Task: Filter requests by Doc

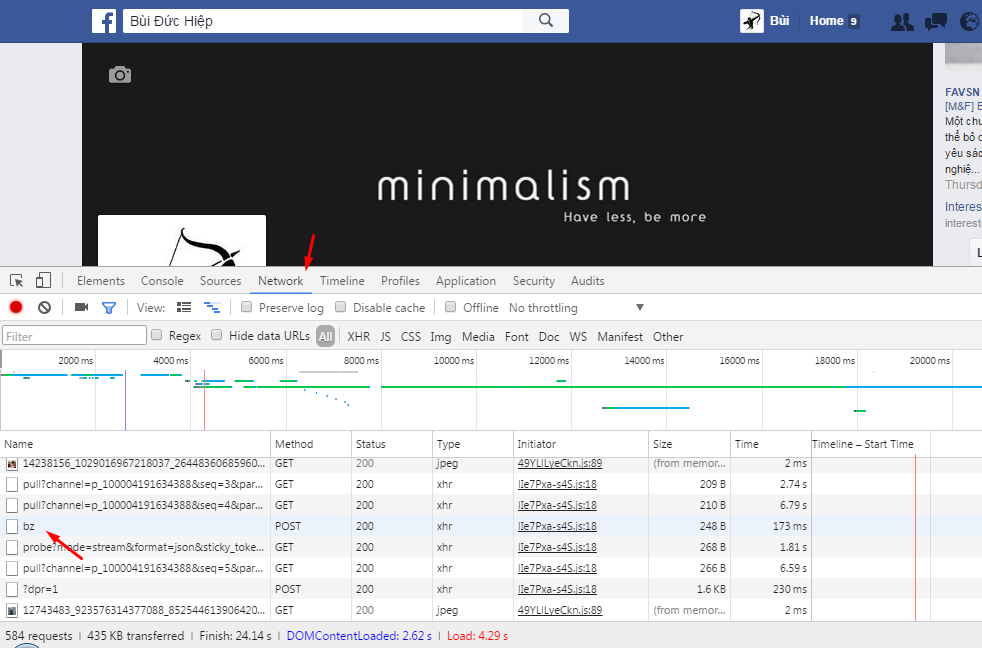Action: [549, 337]
